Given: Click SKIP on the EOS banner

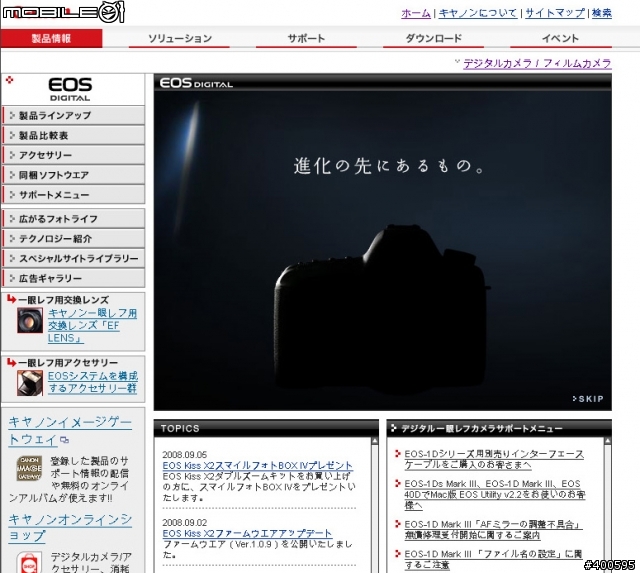Looking at the screenshot, I should [588, 399].
